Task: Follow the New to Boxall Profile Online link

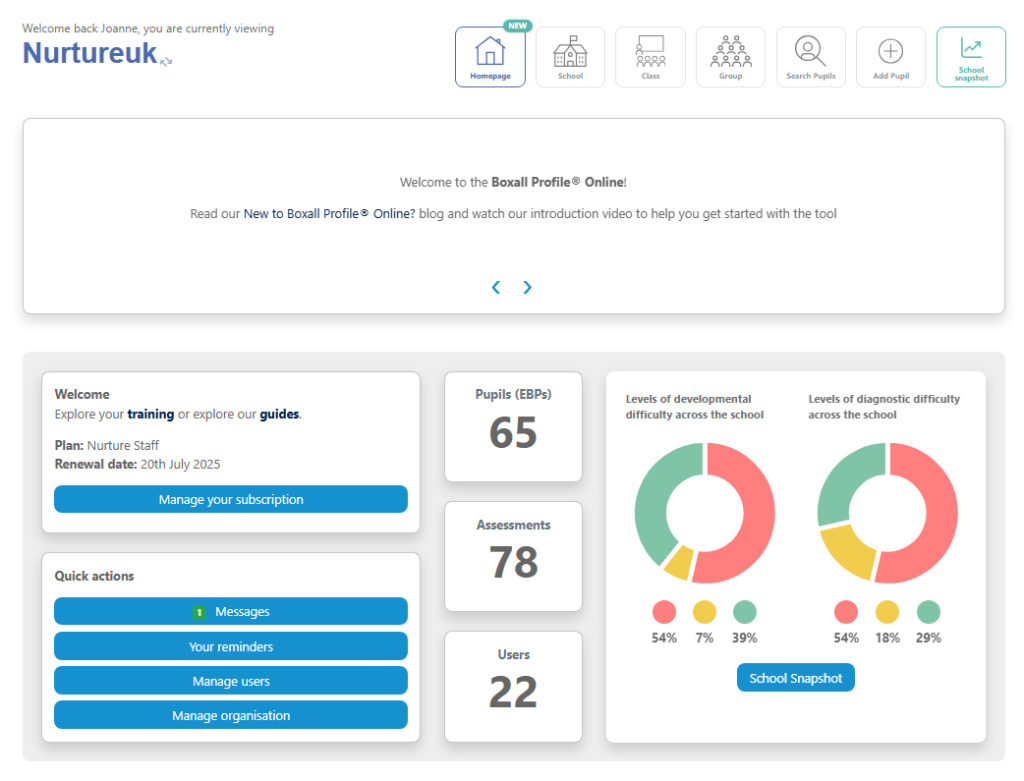Action: click(x=328, y=214)
